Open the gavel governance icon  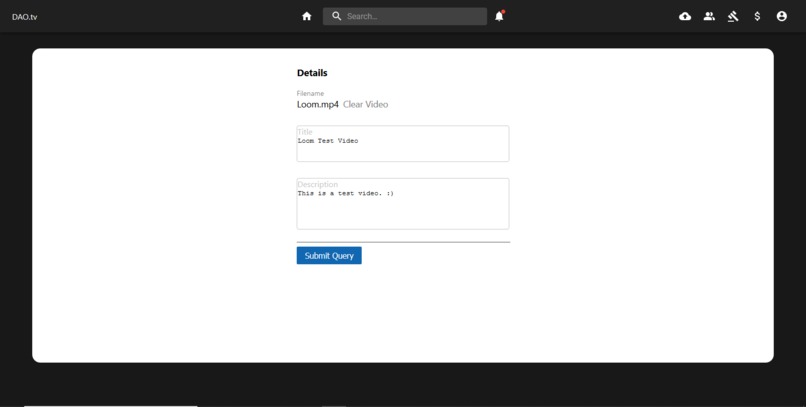pyautogui.click(x=733, y=16)
